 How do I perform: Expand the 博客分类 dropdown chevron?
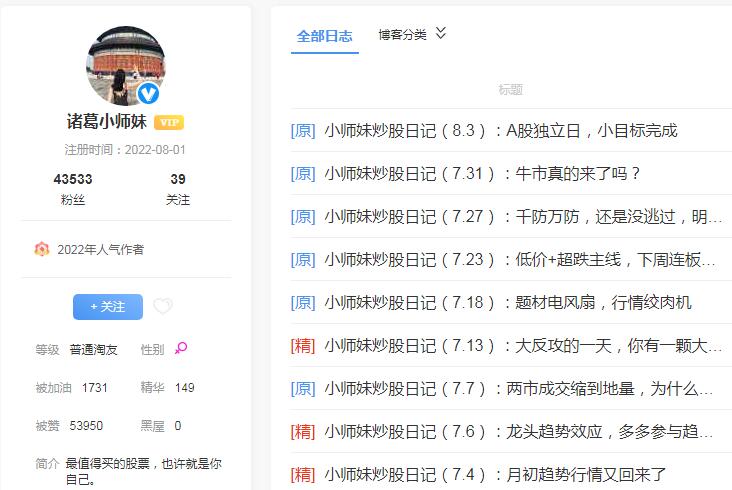pos(441,33)
